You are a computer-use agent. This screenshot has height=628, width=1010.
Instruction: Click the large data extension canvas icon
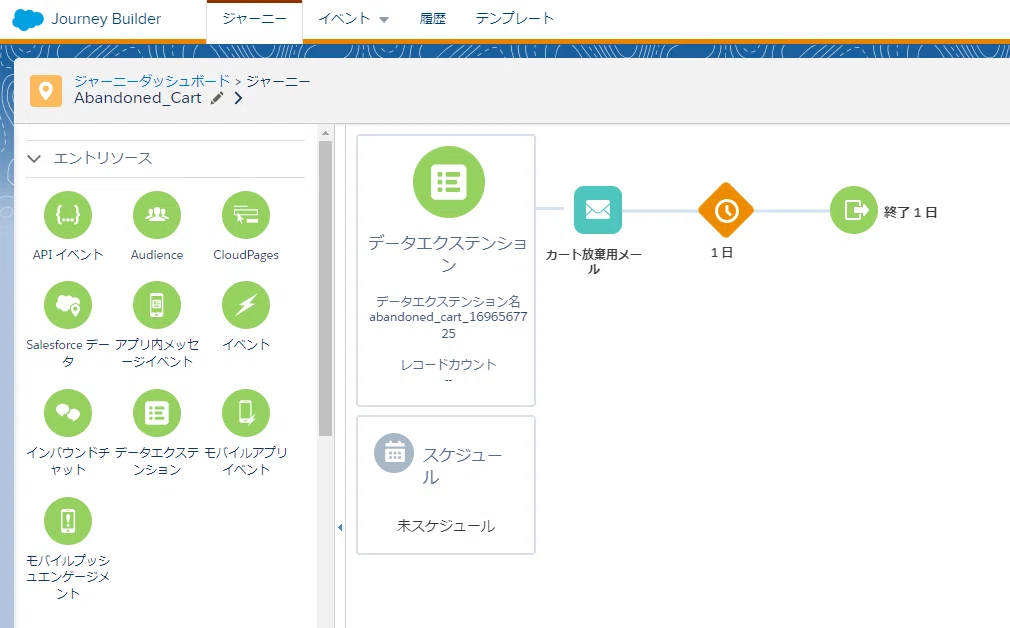point(448,182)
